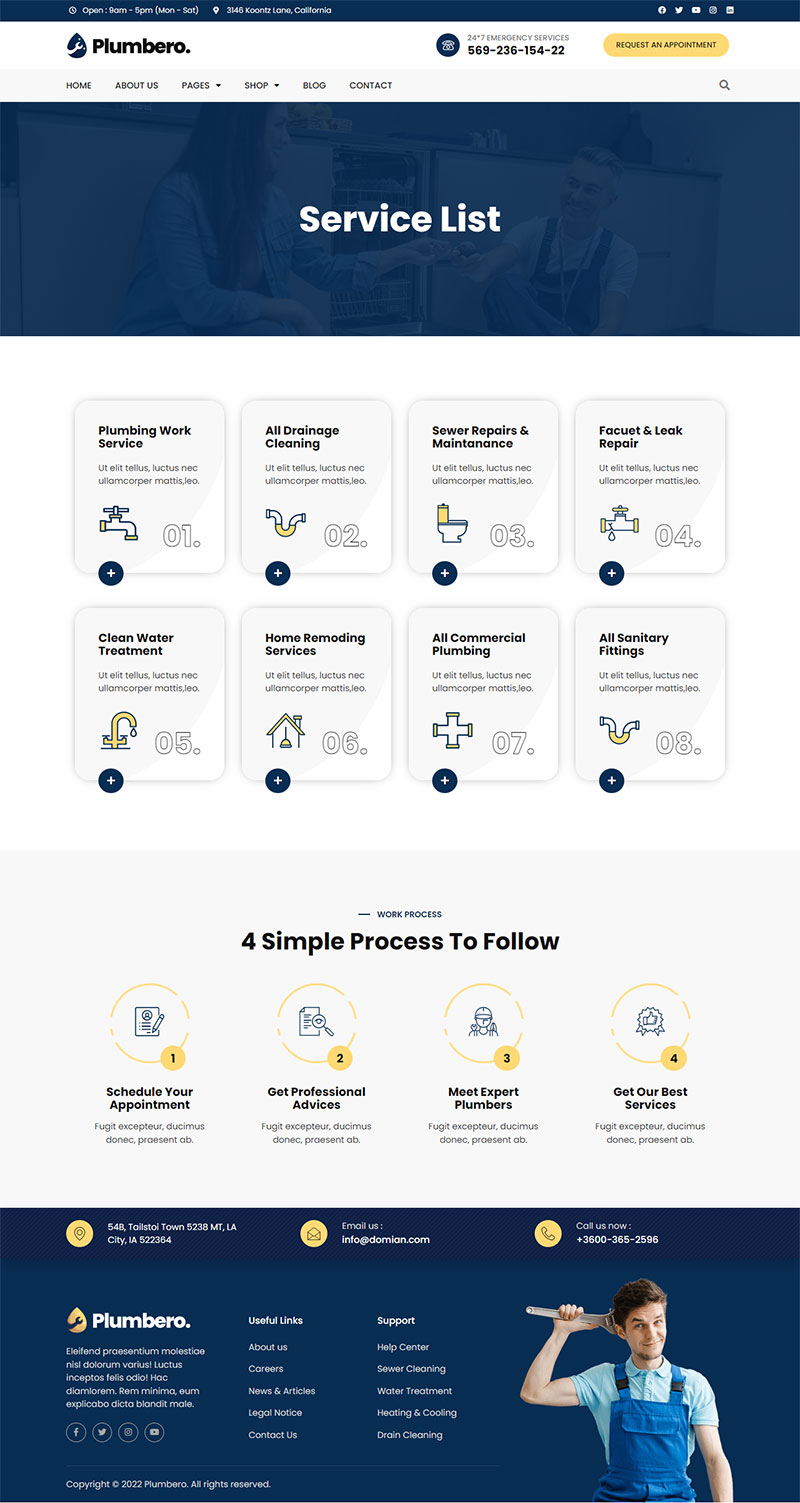
Task: Open the YouTube icon in top bar
Action: [x=696, y=10]
